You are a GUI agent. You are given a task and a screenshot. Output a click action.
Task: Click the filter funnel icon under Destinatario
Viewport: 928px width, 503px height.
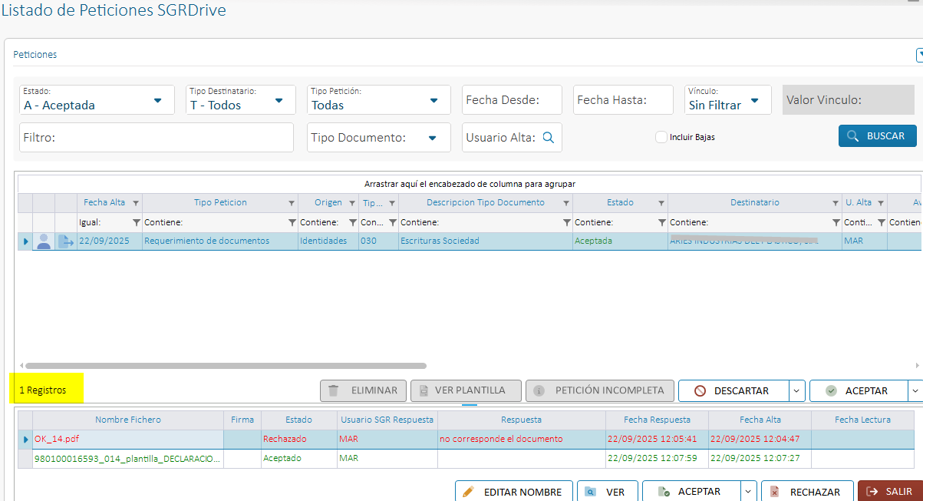tap(836, 222)
